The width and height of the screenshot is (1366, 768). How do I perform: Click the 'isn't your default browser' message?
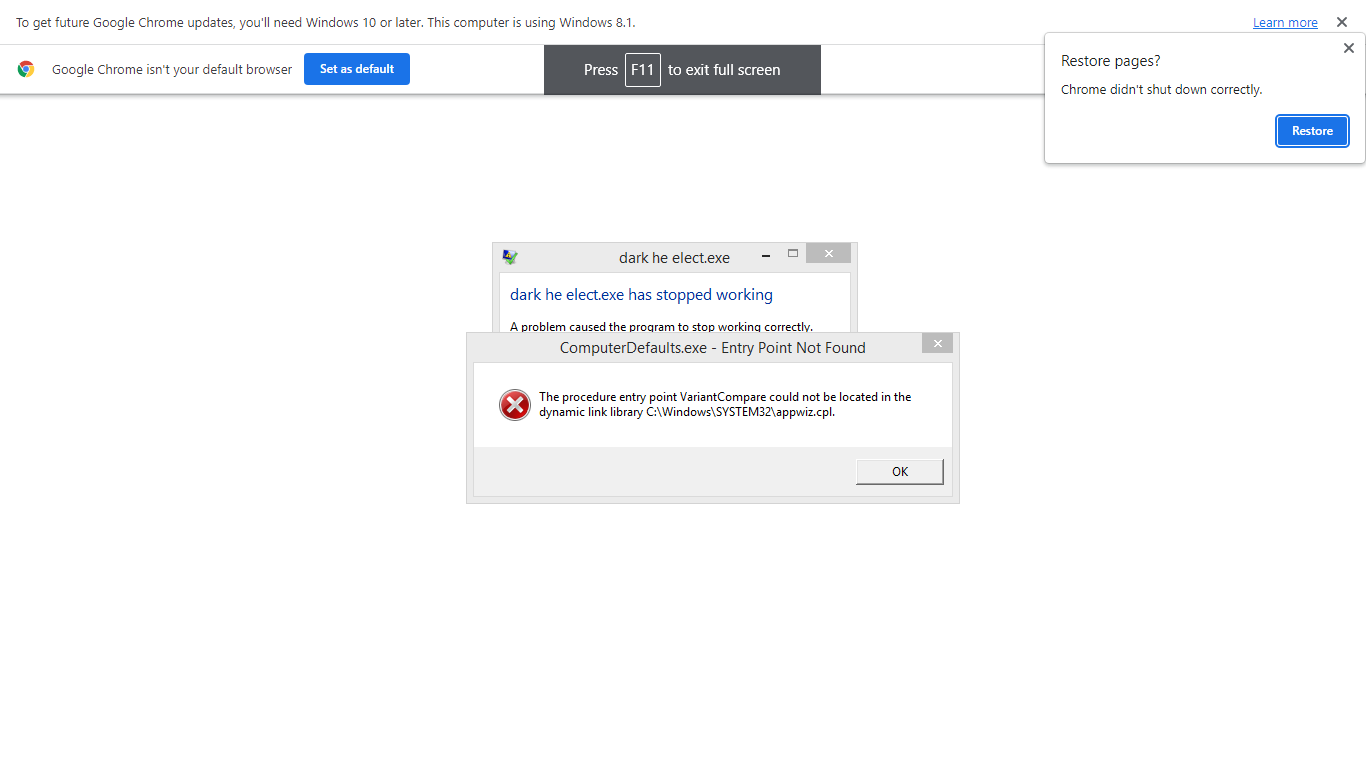(x=172, y=70)
